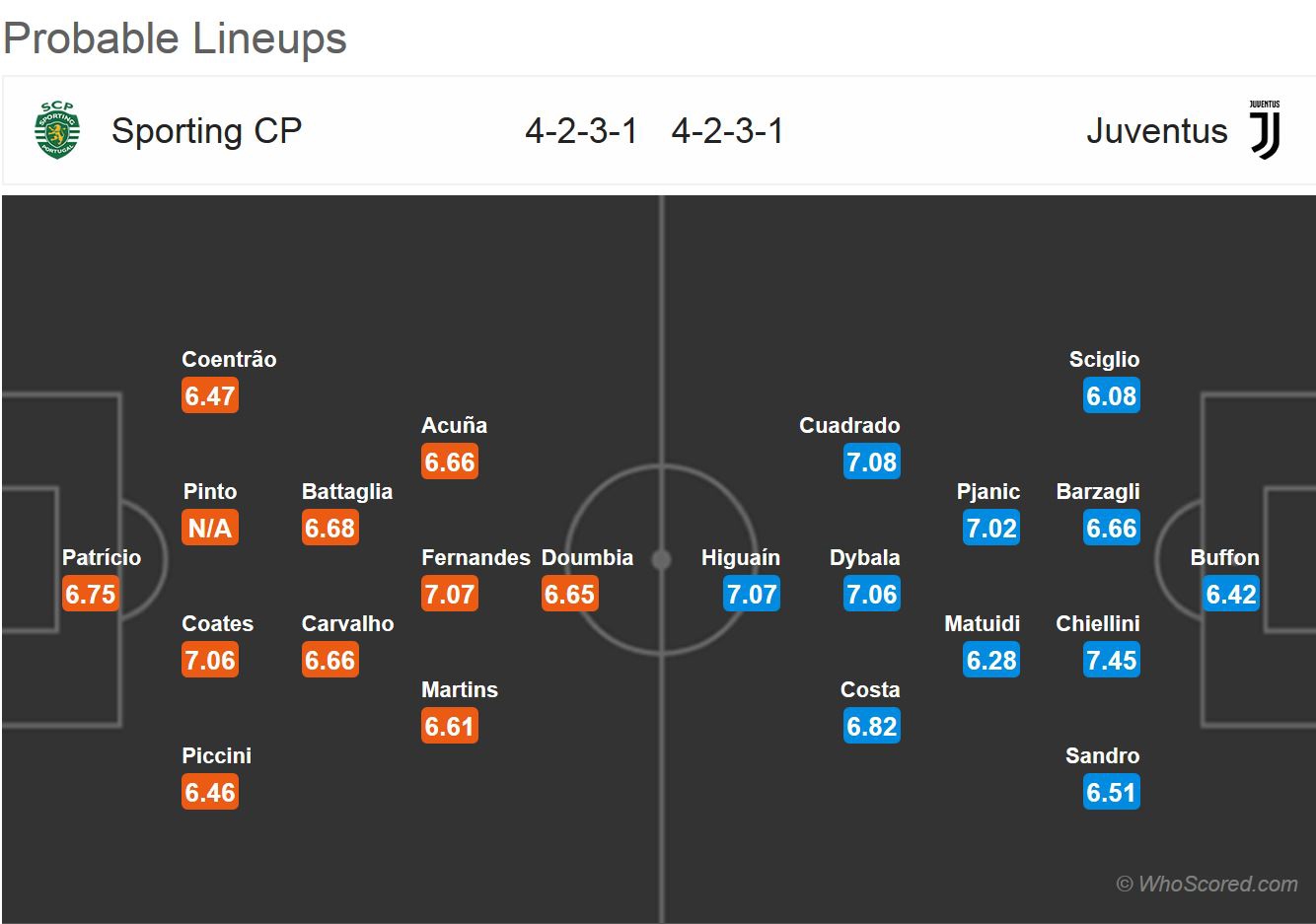Click Higuaín's 7.07 rating badge
Viewport: 1316px width, 924px height.
click(x=752, y=595)
